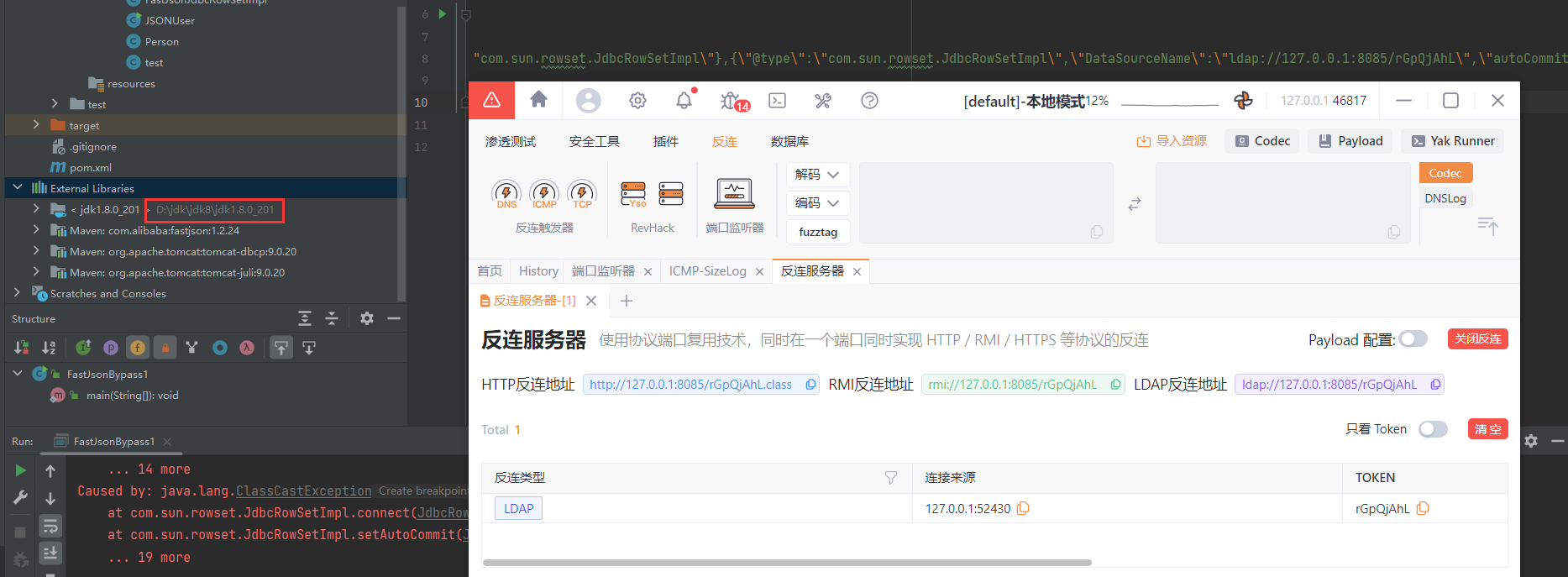Copy the LDAP reverse address
The image size is (1568, 577).
(1436, 385)
